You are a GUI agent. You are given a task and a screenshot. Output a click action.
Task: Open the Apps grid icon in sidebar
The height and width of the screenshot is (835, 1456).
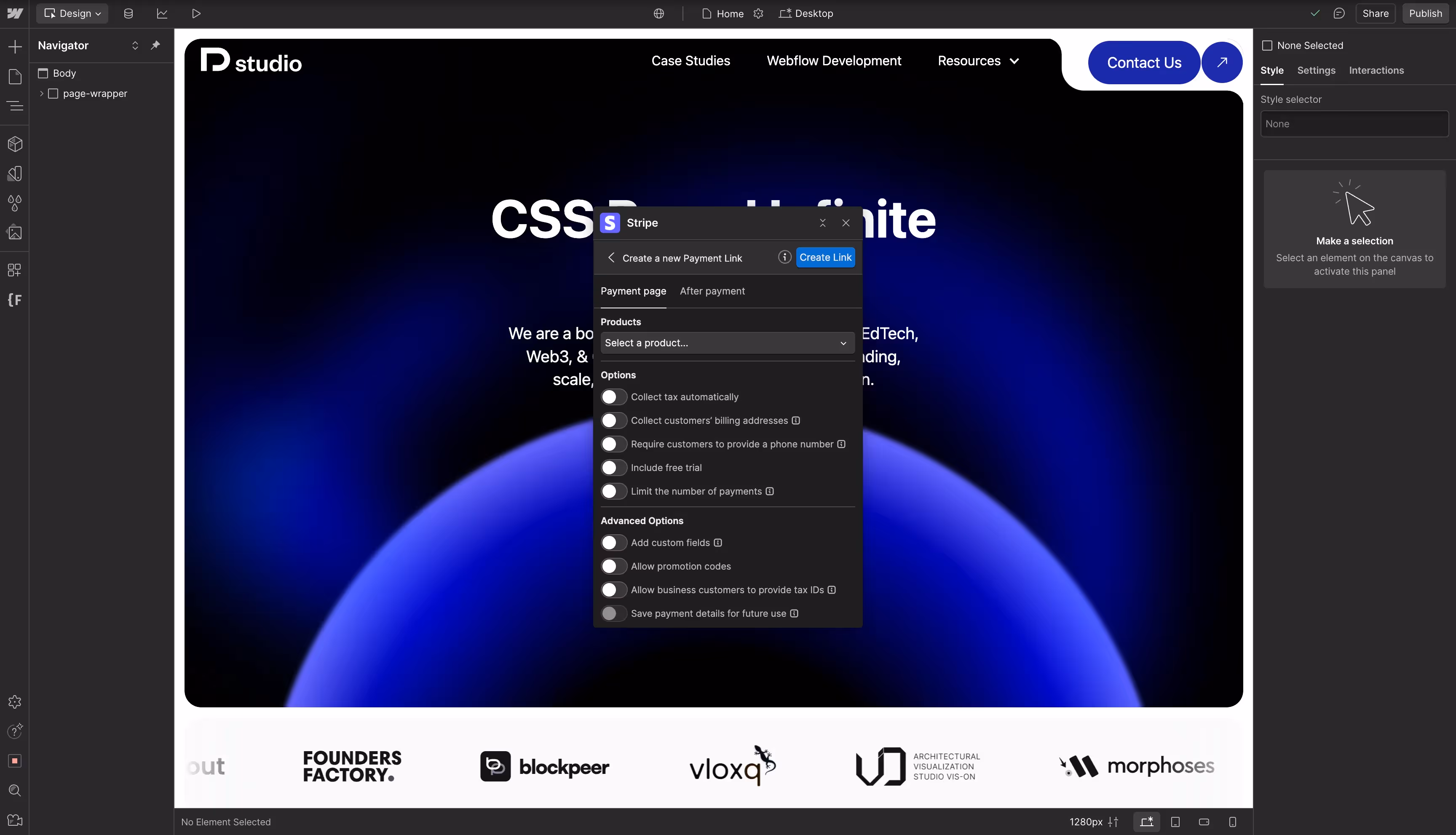[x=15, y=270]
